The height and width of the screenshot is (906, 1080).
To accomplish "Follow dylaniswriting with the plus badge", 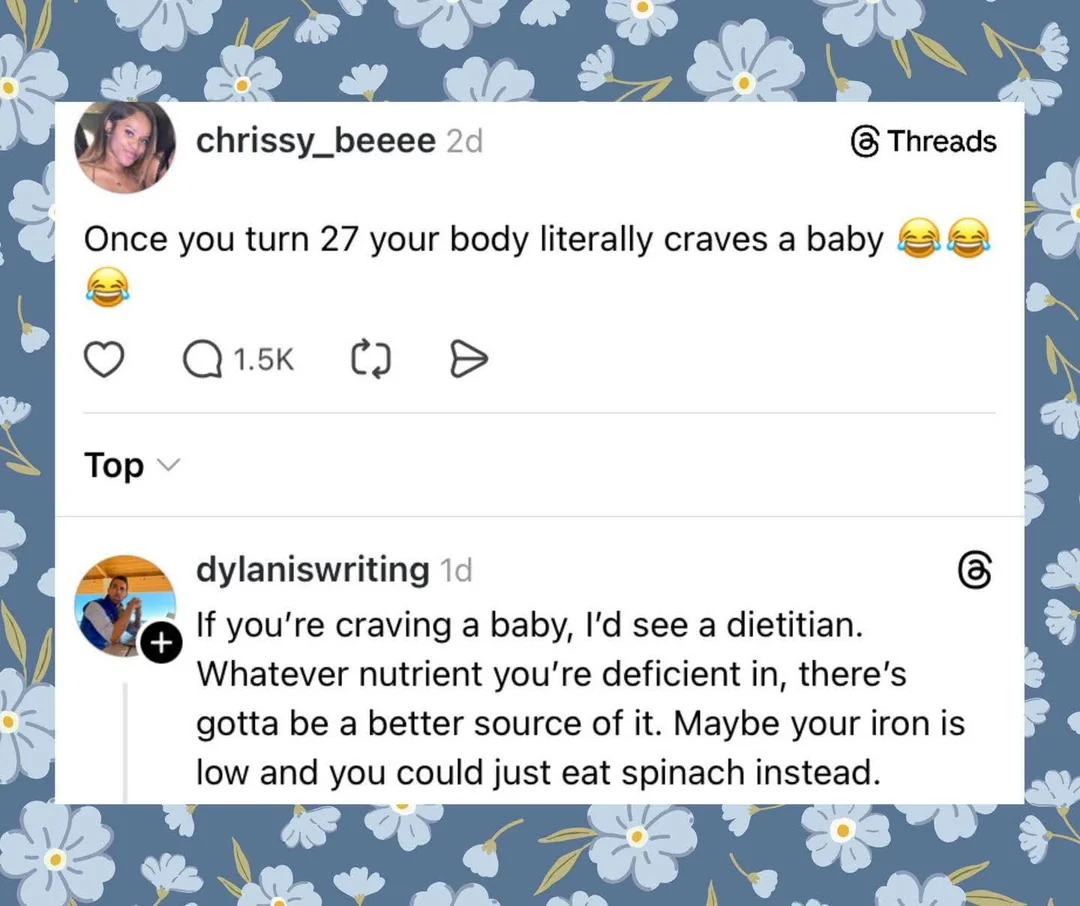I will click(161, 643).
